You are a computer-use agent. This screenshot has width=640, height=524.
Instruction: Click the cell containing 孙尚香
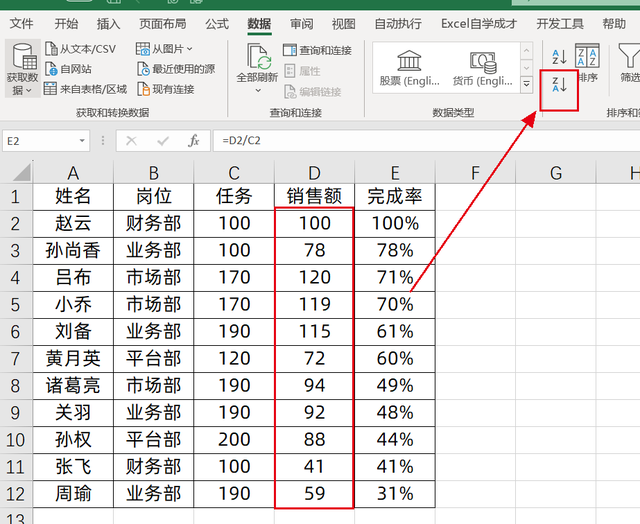pyautogui.click(x=73, y=251)
